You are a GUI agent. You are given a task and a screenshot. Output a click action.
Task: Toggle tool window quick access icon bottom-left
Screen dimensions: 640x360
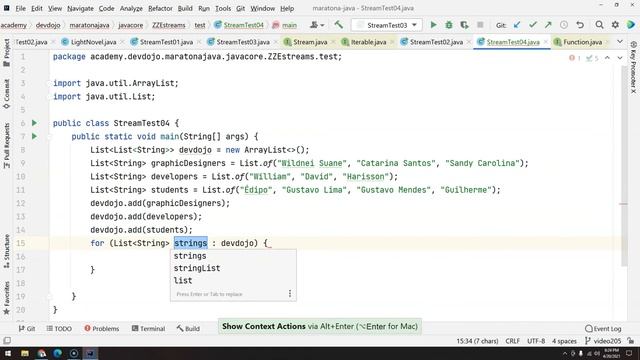coord(7,340)
